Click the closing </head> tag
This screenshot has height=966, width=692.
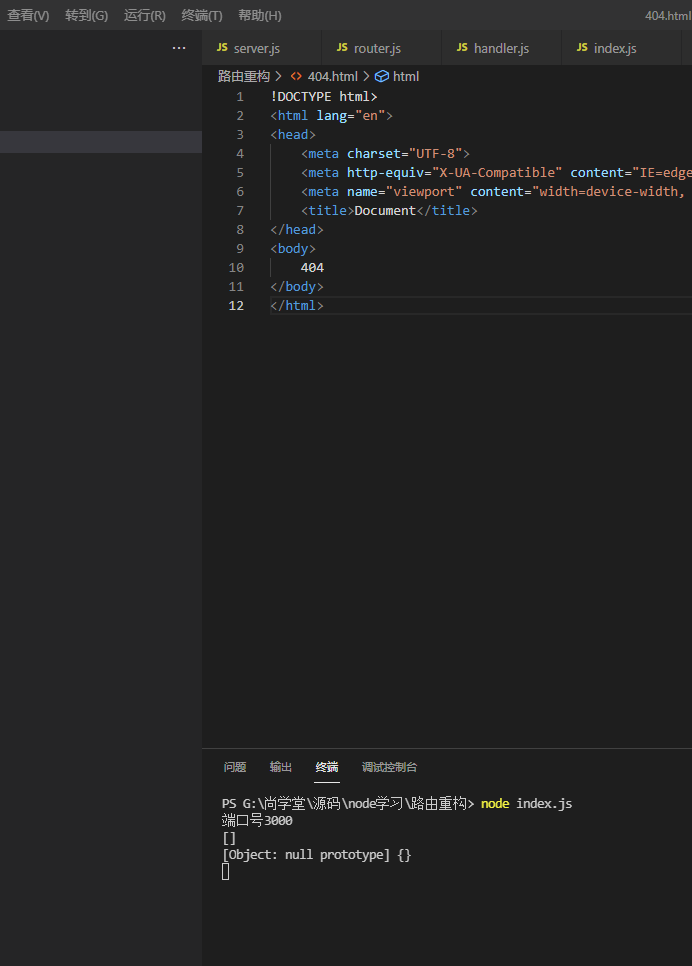296,230
